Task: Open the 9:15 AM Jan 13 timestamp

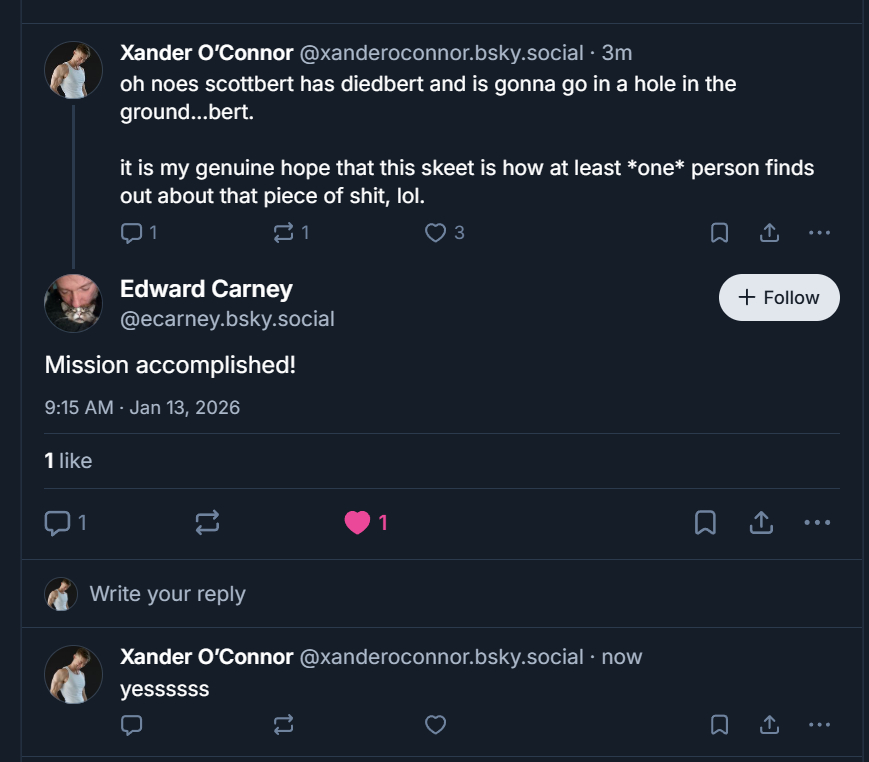Action: point(142,407)
